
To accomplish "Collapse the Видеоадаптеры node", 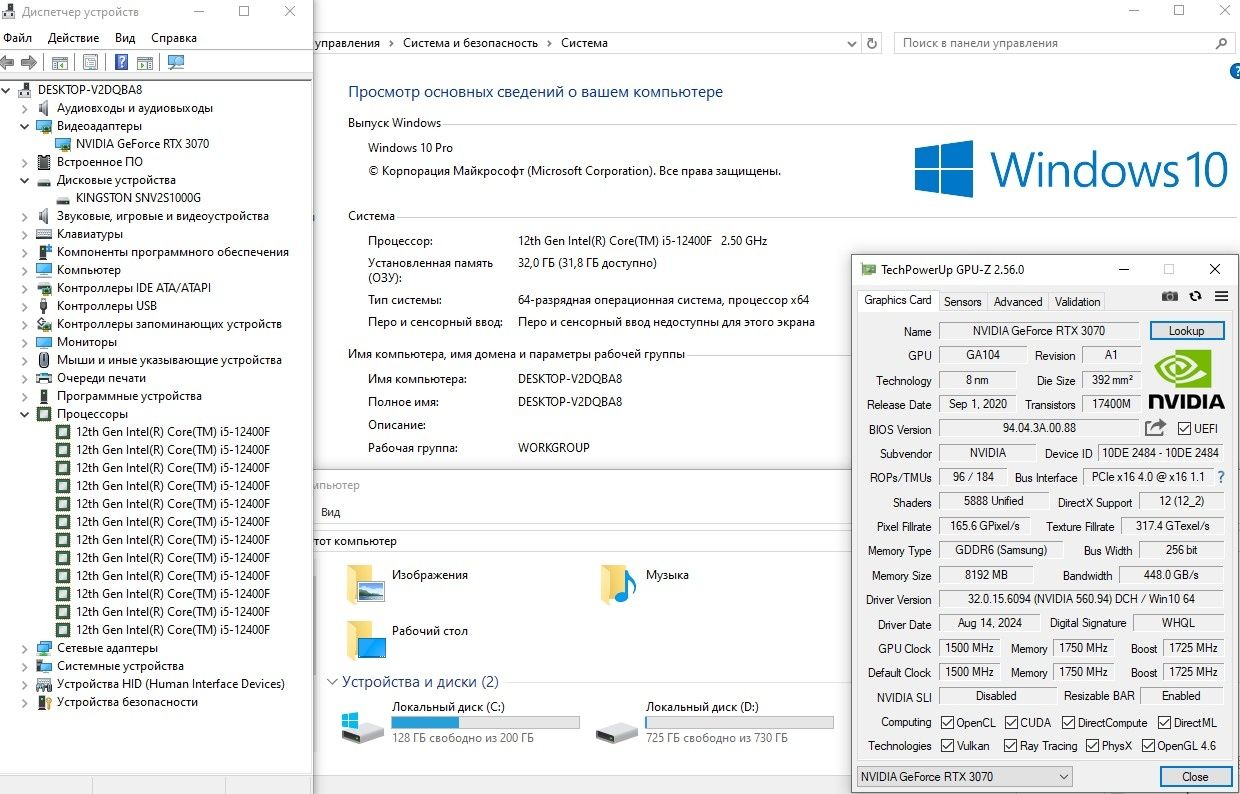I will tap(25, 126).
